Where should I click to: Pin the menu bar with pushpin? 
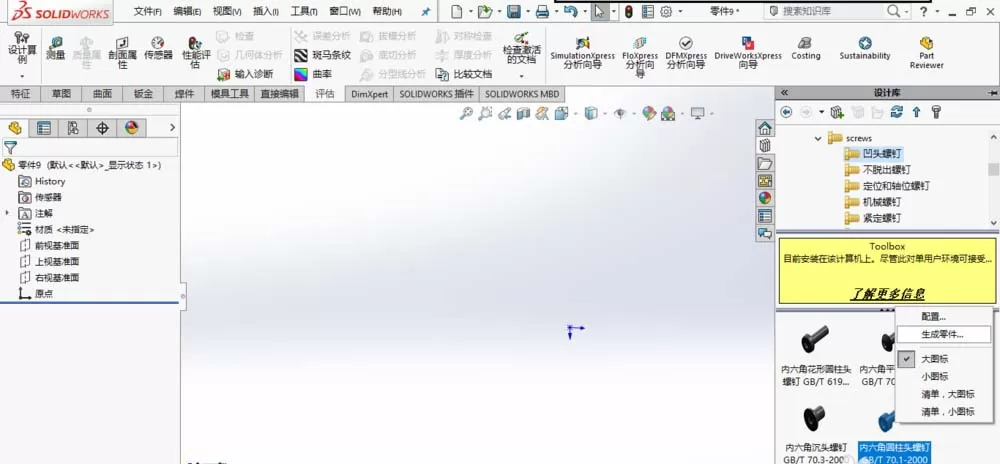click(425, 11)
